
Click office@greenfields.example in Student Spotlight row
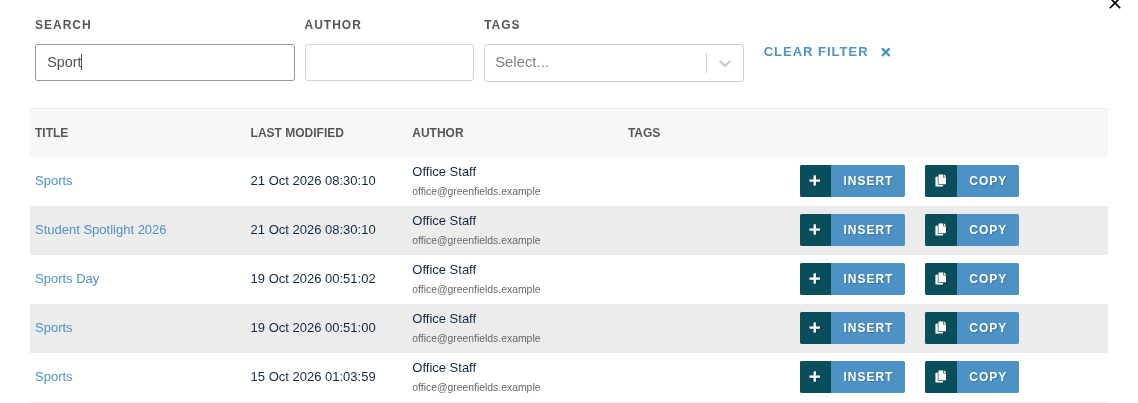(476, 240)
